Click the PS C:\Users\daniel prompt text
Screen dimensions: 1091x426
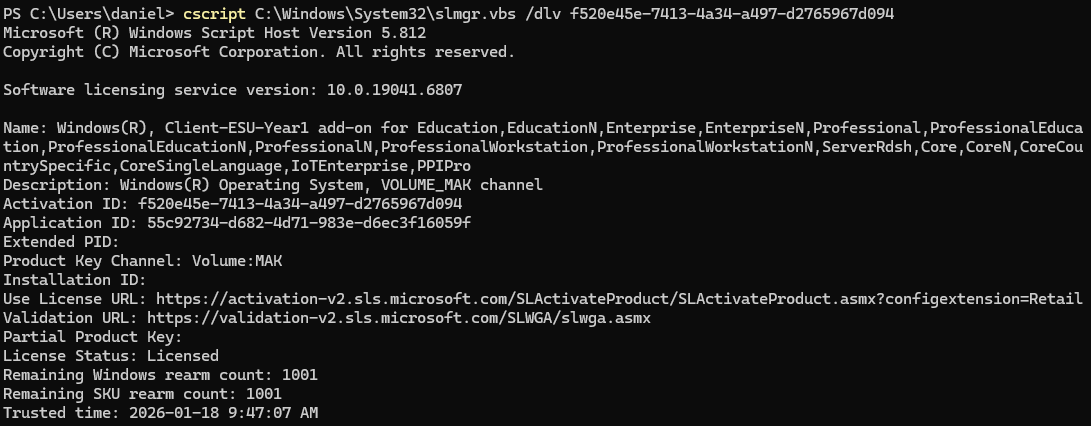88,13
